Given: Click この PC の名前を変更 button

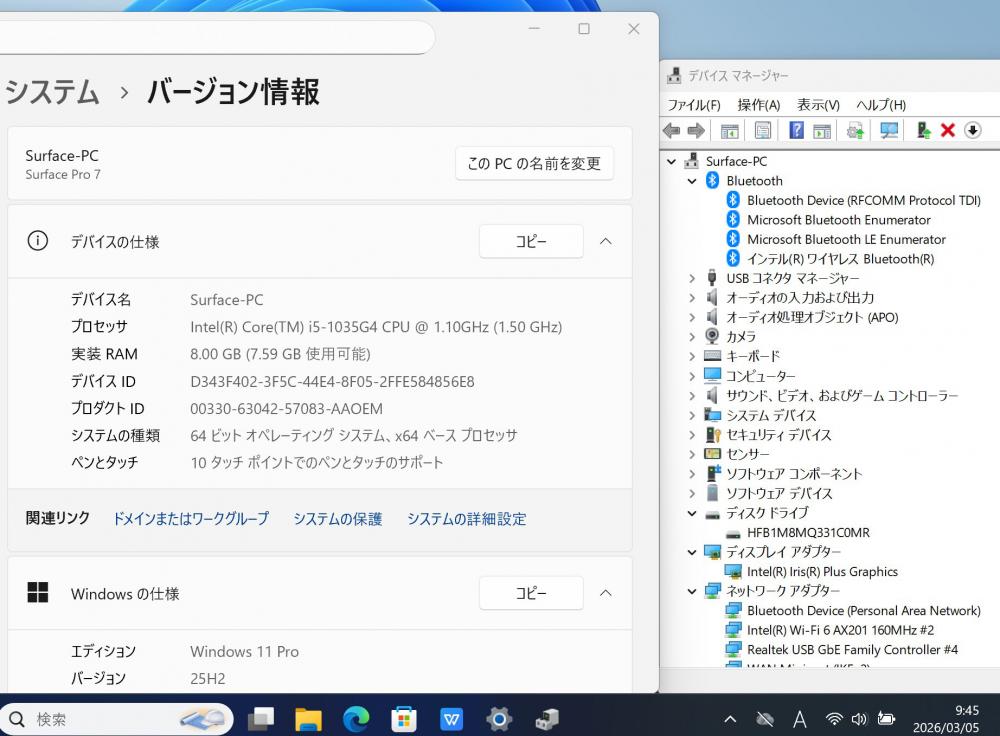Looking at the screenshot, I should click(534, 163).
